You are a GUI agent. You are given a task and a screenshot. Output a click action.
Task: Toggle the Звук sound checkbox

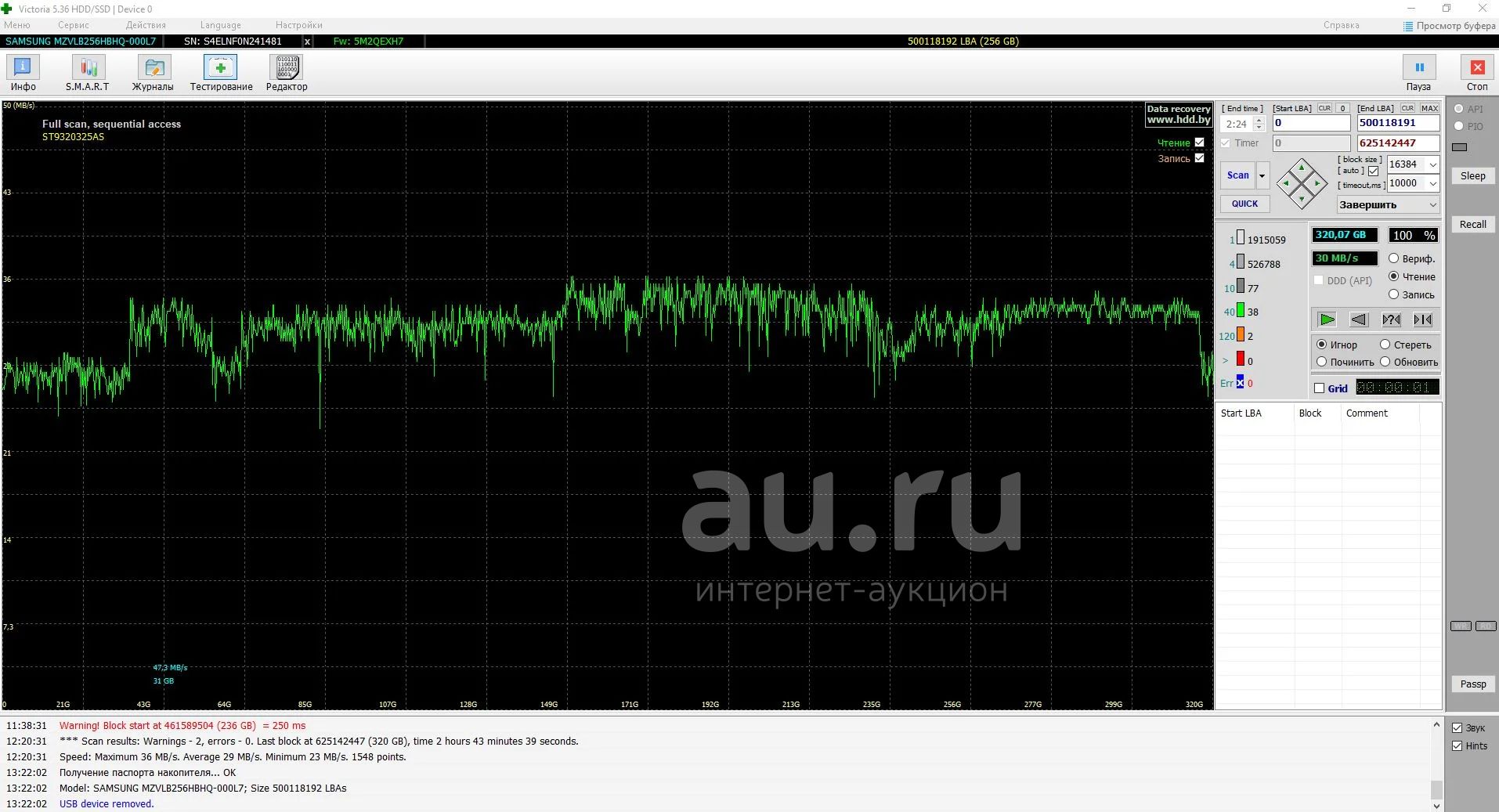1457,727
